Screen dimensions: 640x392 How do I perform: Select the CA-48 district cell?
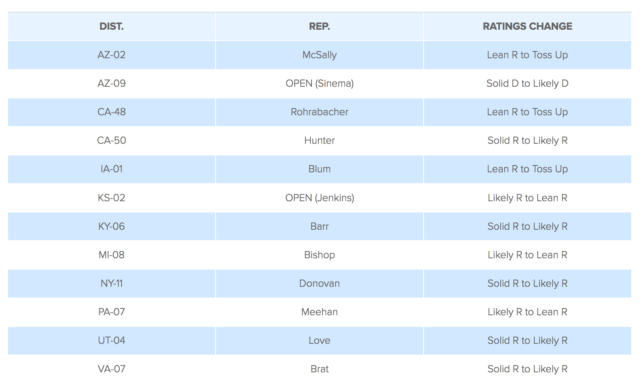pyautogui.click(x=111, y=112)
